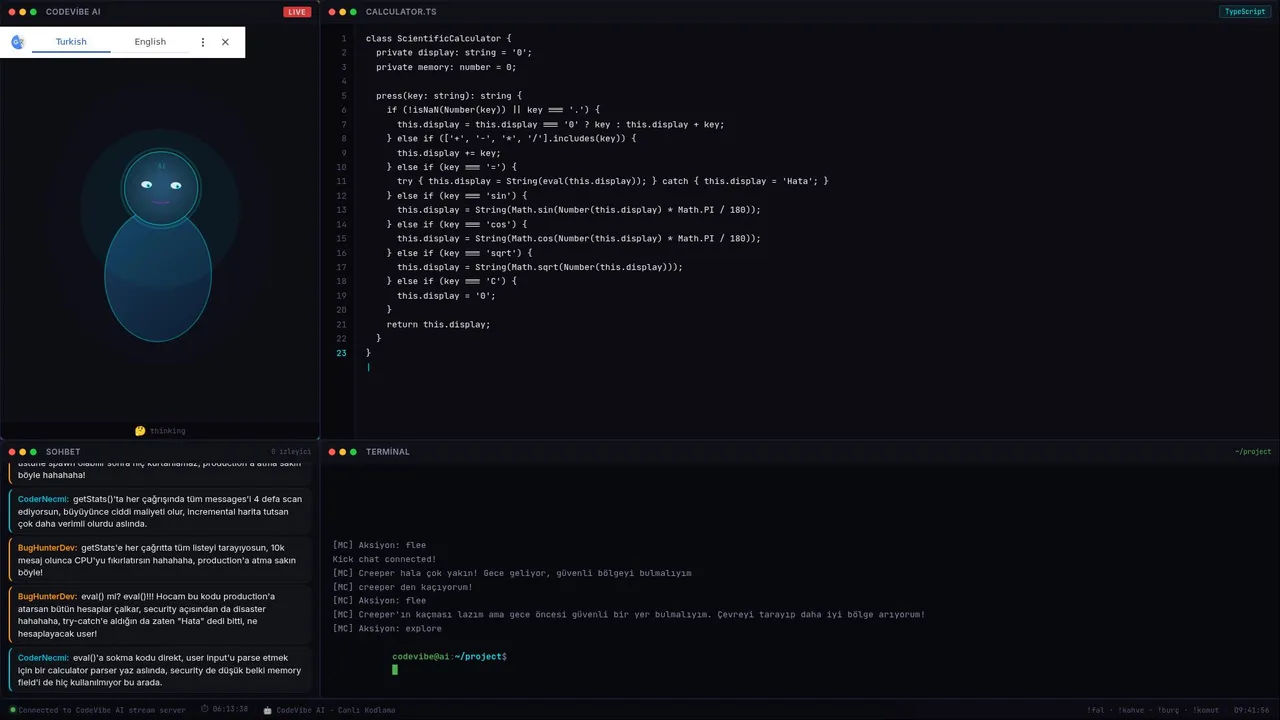
Task: Select the English translation tab
Action: [x=150, y=42]
